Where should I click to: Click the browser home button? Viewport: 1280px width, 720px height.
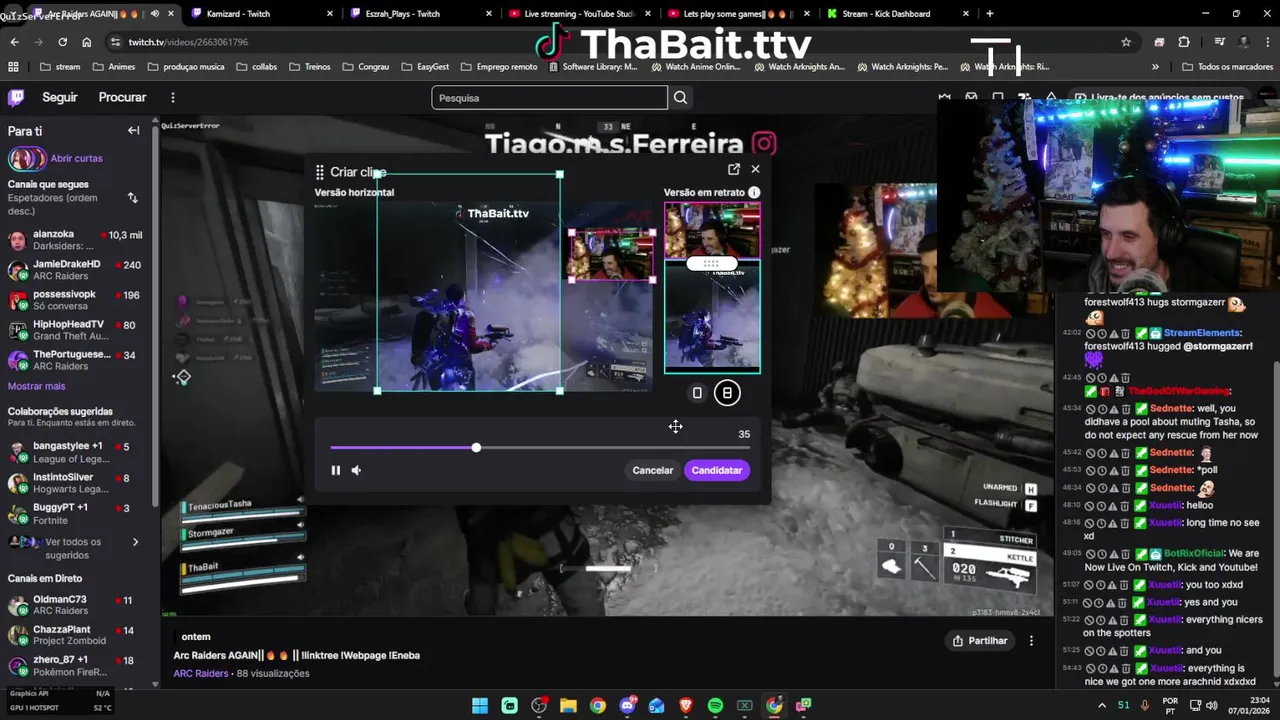click(87, 42)
